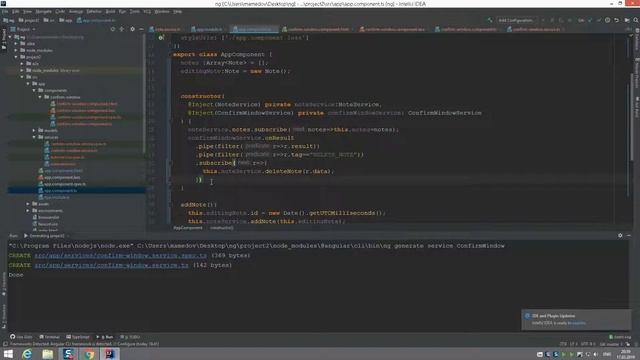640x360 pixels.
Task: Switch to confirm-window.component.less editor tab
Action: coord(392,29)
